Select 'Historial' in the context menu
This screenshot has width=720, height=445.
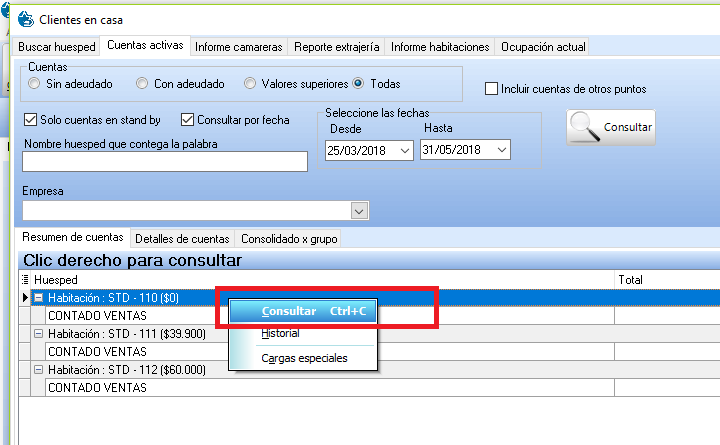(x=280, y=334)
